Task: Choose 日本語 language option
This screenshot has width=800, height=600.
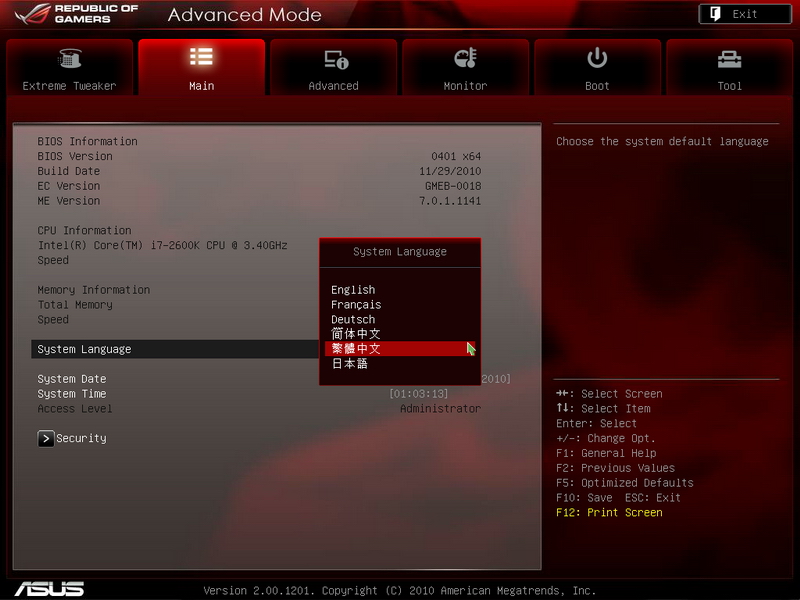Action: (349, 364)
